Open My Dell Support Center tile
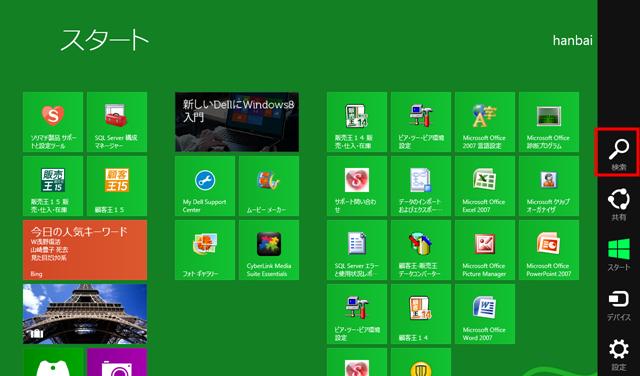This screenshot has height=376, width=640. (205, 186)
